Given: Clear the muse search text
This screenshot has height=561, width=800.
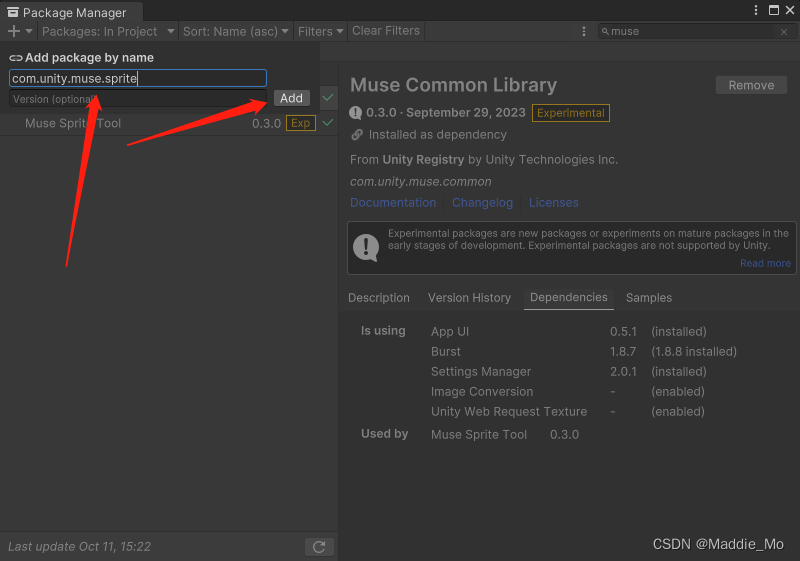Looking at the screenshot, I should pos(784,32).
